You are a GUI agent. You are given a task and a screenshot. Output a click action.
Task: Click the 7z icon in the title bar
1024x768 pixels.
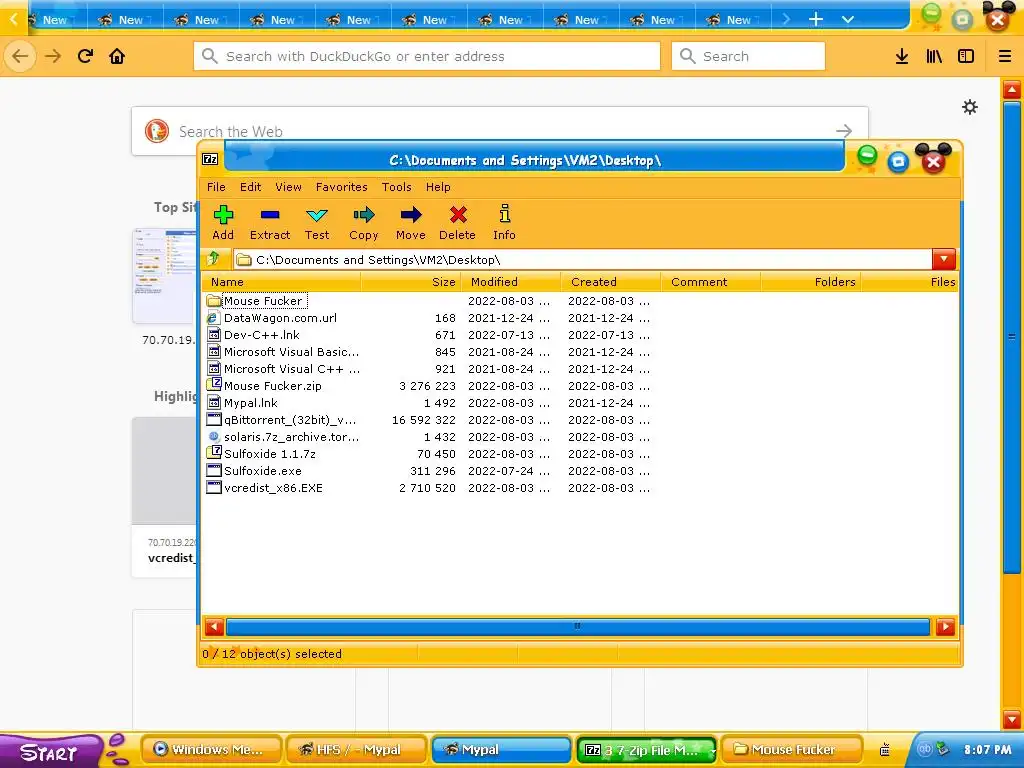pos(210,159)
